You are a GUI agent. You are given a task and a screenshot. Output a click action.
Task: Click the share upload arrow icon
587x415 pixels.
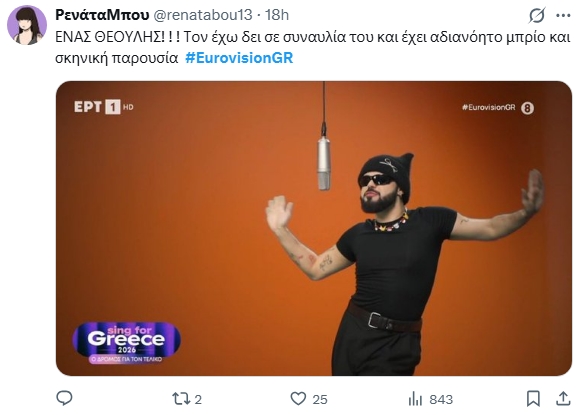[563, 399]
